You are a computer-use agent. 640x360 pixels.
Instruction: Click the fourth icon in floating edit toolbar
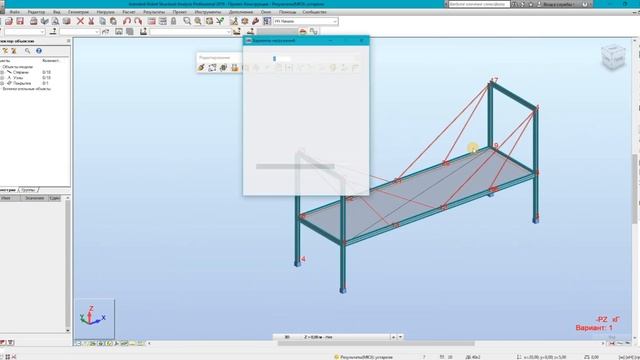pos(234,68)
